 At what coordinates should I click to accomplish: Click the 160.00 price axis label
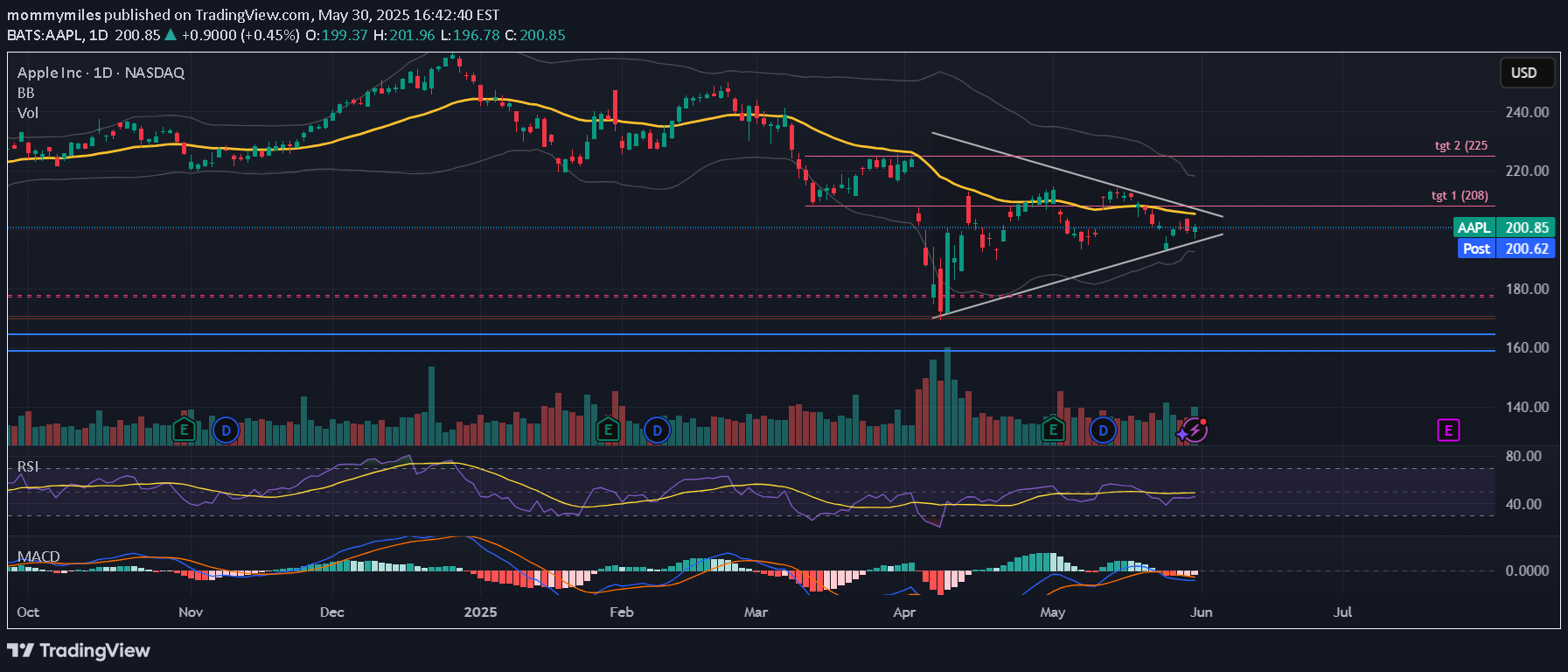[1527, 347]
